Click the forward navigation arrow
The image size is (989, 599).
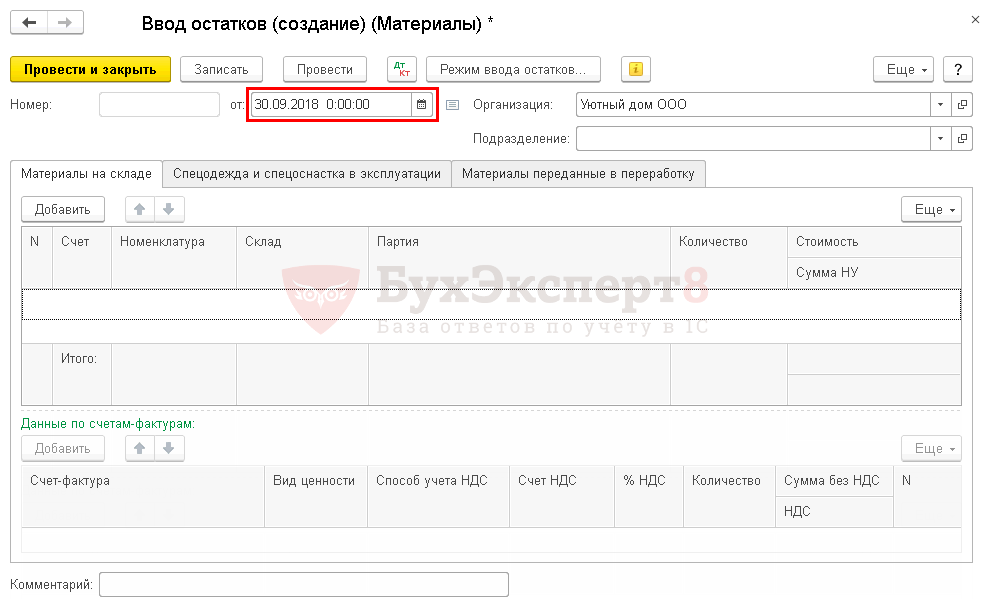pyautogui.click(x=65, y=22)
